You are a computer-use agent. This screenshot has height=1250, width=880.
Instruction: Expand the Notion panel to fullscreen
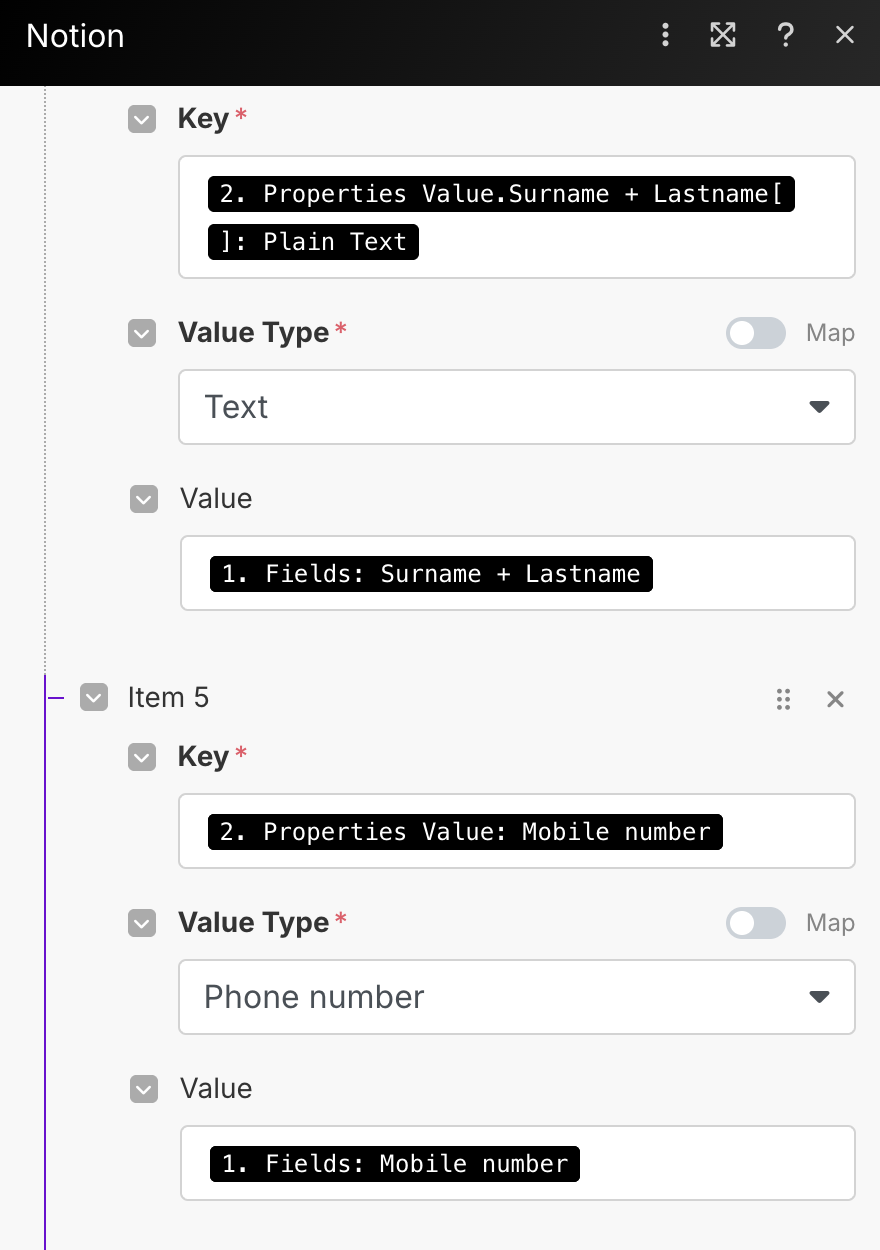(x=723, y=36)
